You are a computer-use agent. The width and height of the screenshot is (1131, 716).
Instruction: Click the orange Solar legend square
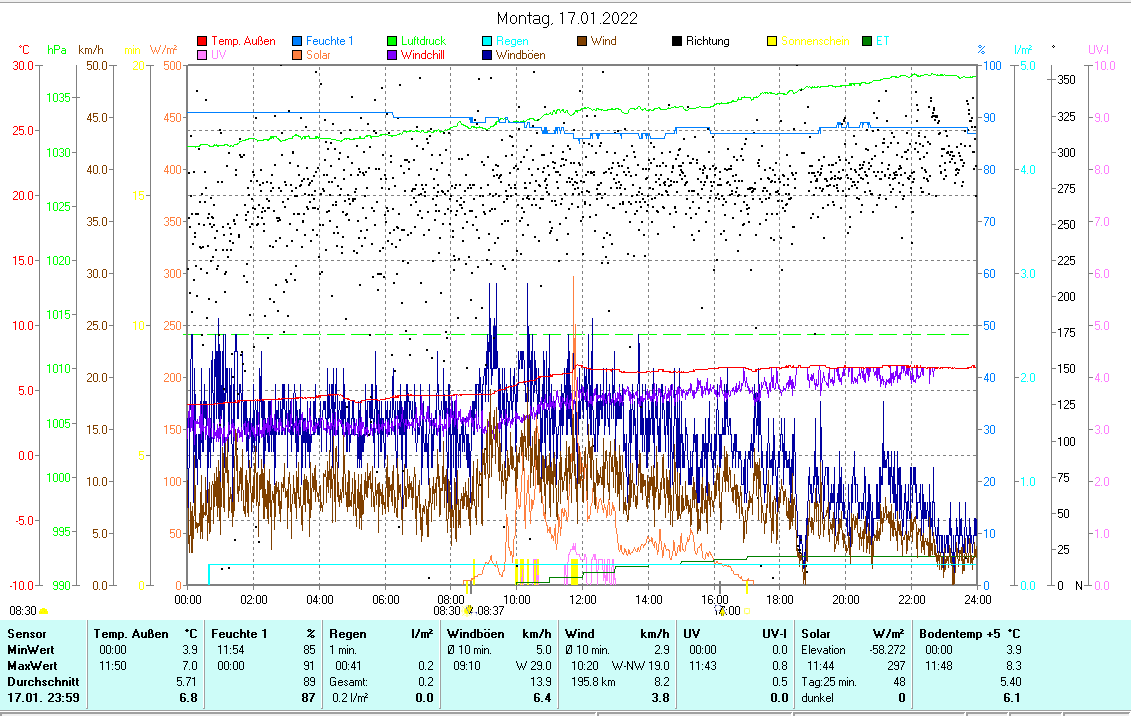[x=297, y=55]
